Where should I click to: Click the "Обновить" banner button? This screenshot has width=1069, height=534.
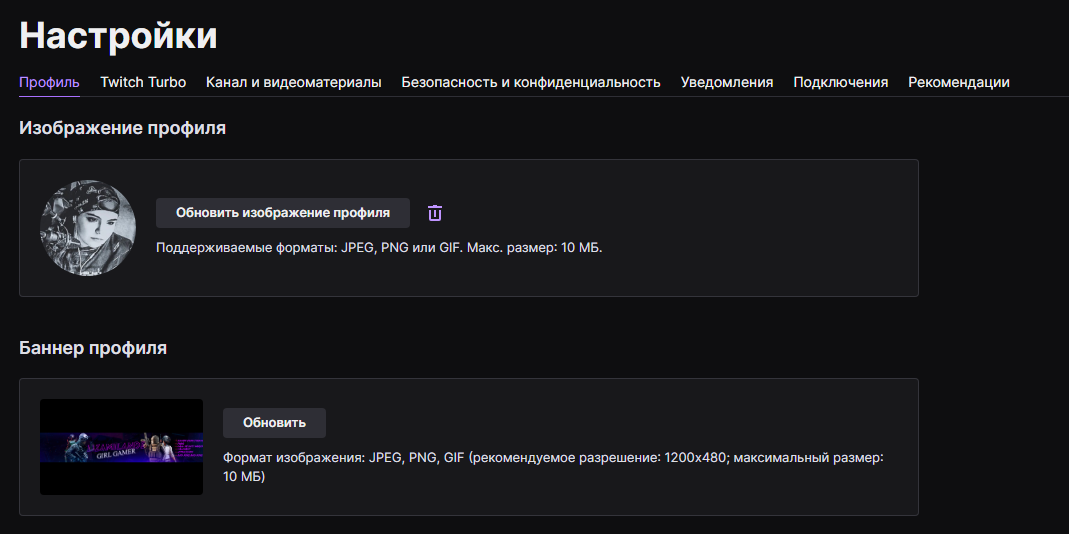[274, 422]
